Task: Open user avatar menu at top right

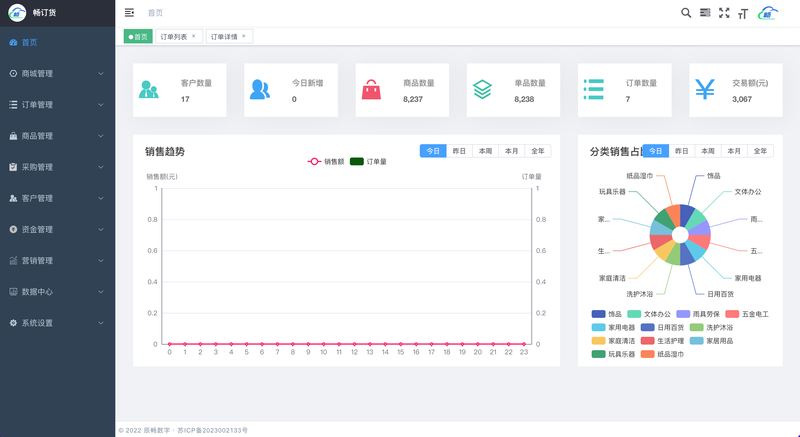Action: [768, 13]
